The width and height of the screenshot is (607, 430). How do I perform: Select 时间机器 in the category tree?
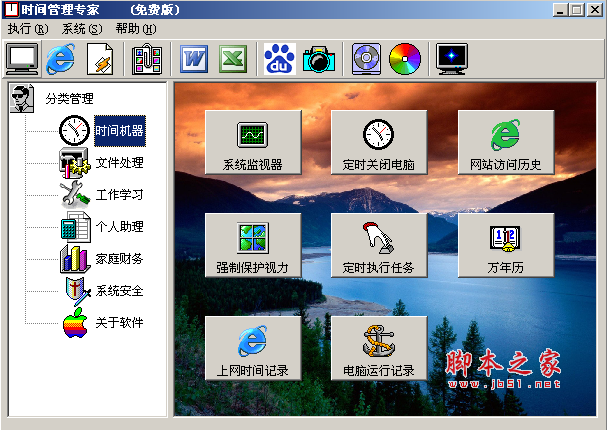click(120, 131)
